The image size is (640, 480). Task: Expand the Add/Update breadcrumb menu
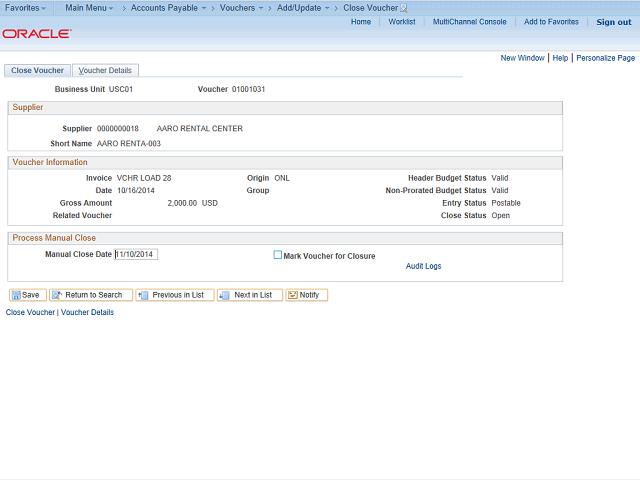303,8
